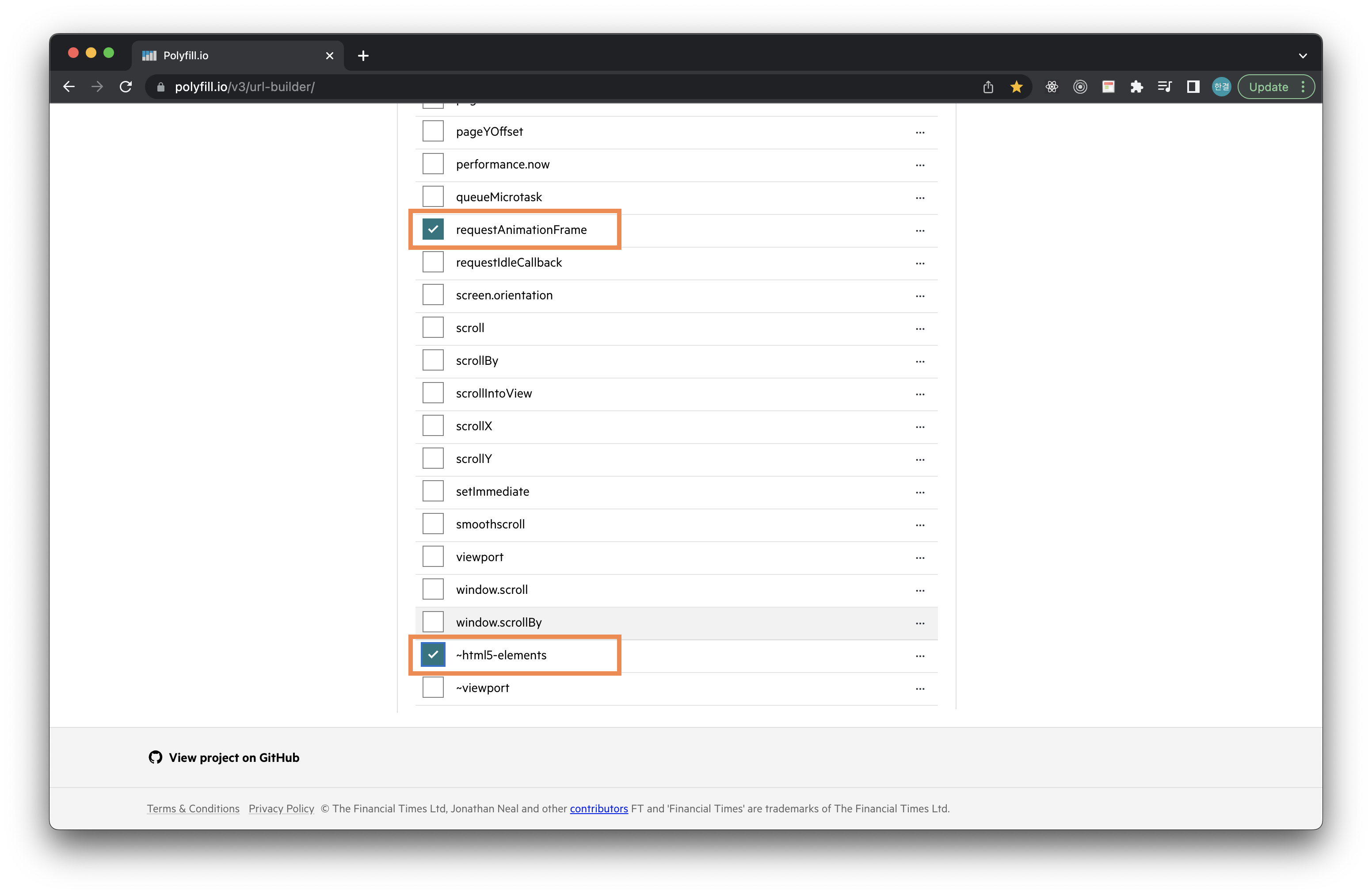Click the React DevTools extension icon

click(1052, 87)
